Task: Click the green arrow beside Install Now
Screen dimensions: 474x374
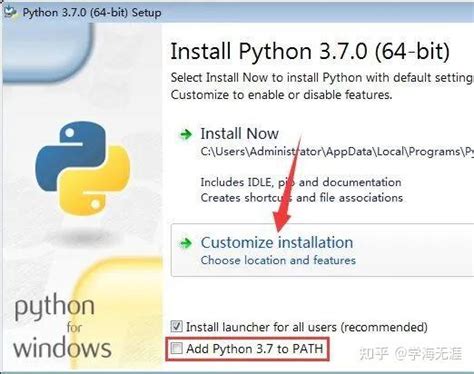Action: click(x=186, y=135)
